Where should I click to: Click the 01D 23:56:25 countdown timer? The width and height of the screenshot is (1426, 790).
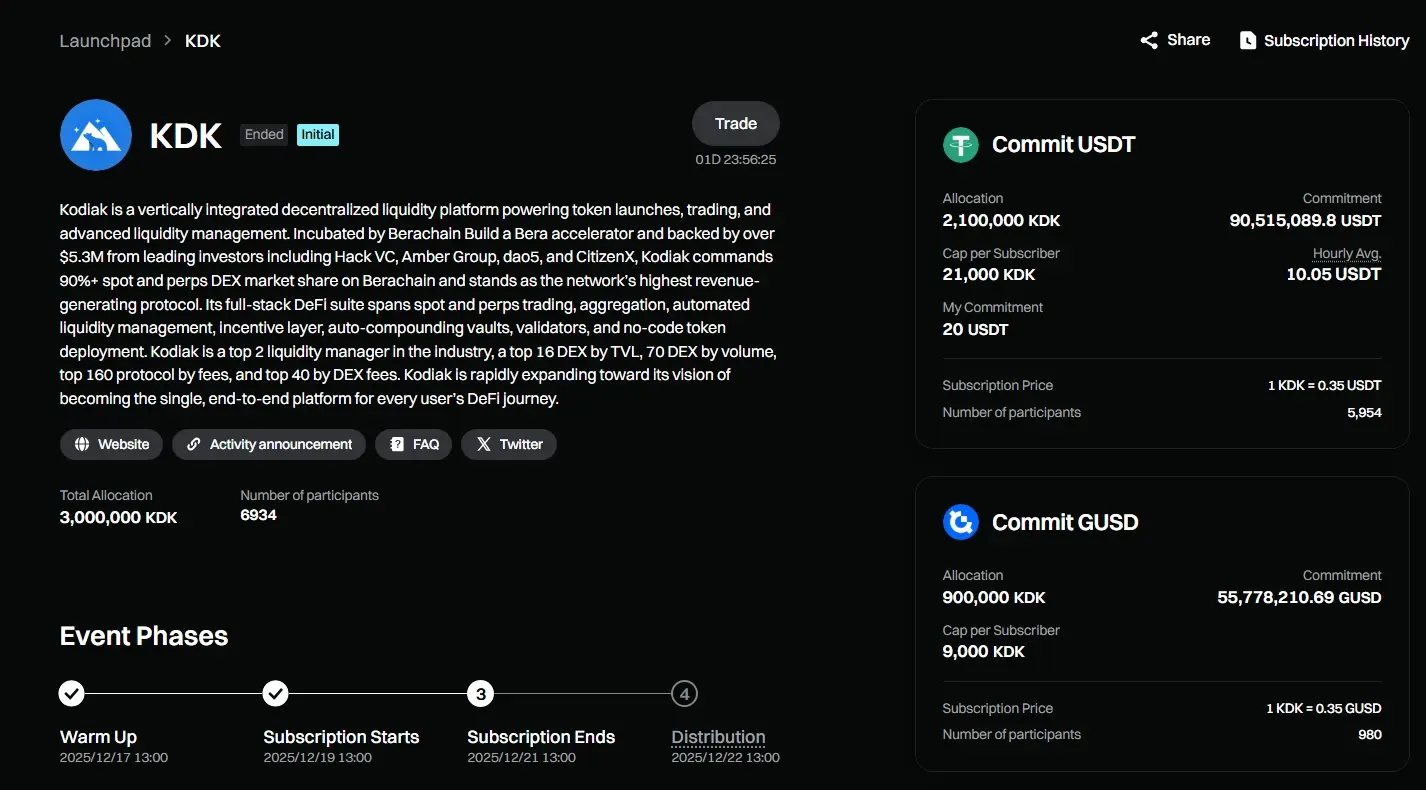736,160
